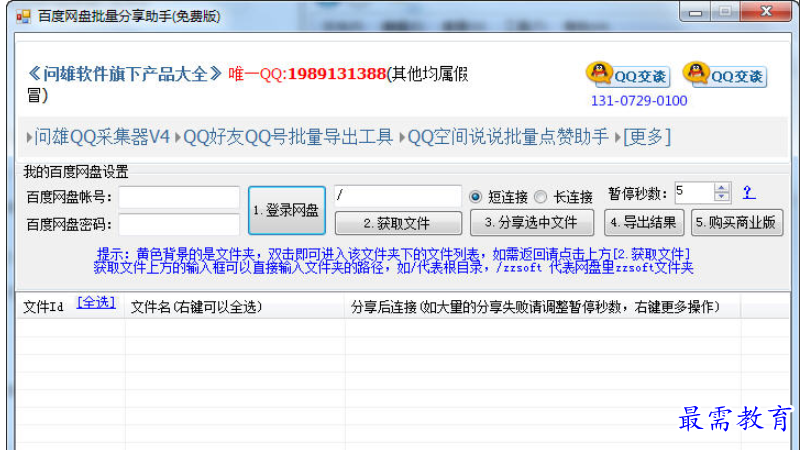Screen dimensions: 800x450
Task: Open QQ好友QQ号批量导出工具 link
Action: pos(288,137)
